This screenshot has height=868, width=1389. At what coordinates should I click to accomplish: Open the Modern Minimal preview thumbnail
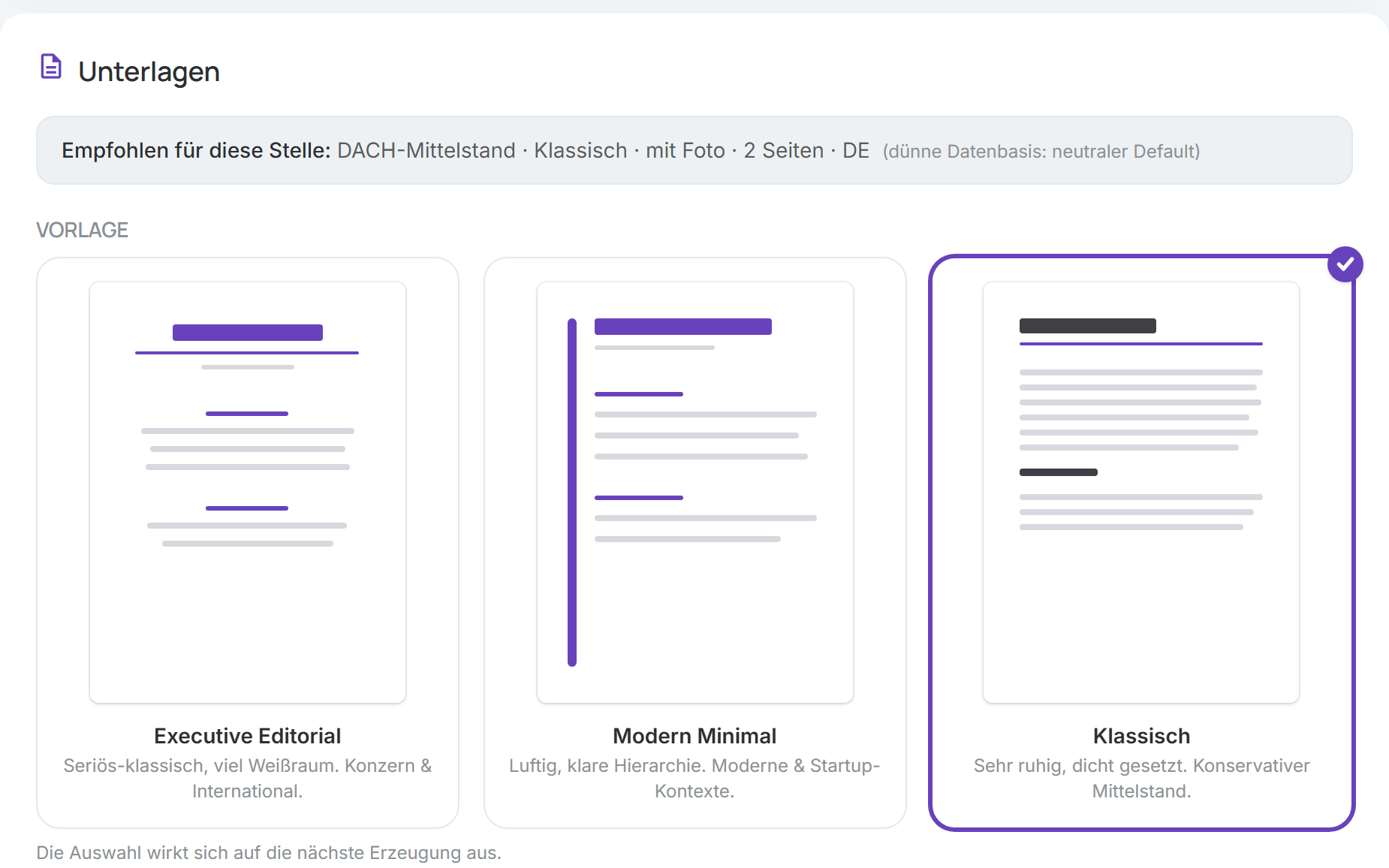point(695,493)
